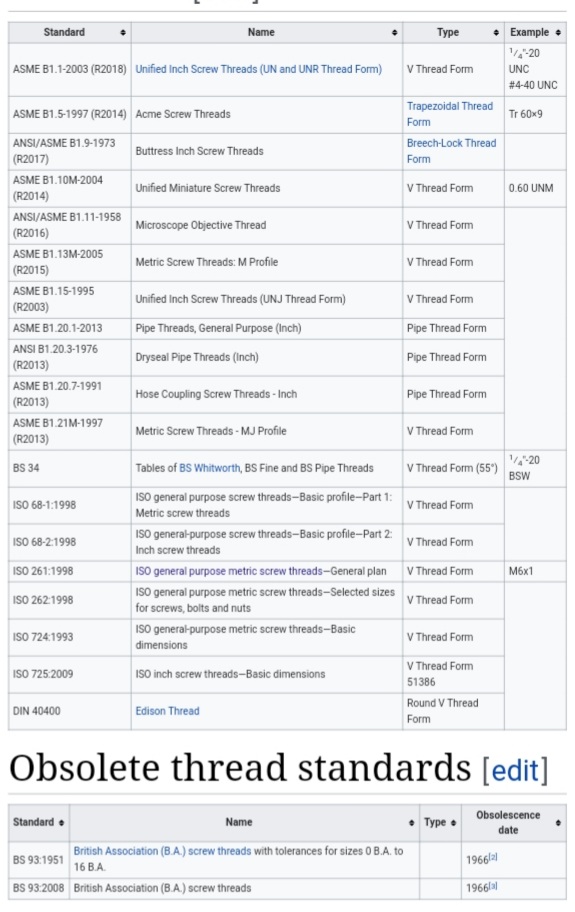Select the M6x1 example cell
Viewport: 575px width, 912px height.
click(535, 571)
